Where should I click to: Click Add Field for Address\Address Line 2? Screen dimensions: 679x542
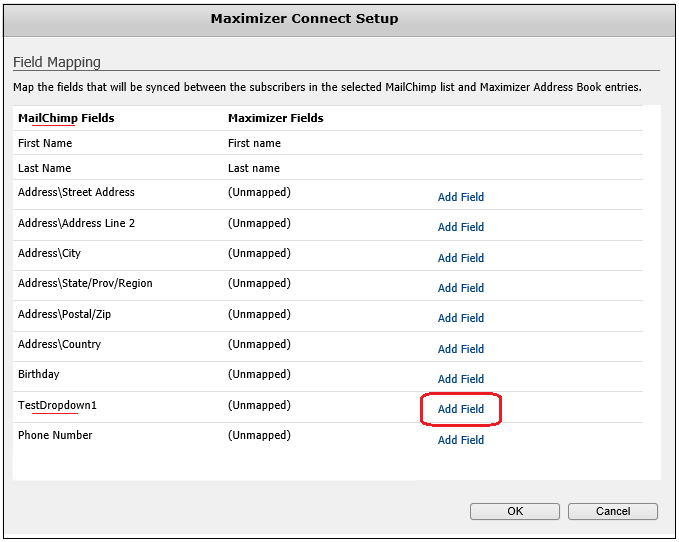tap(461, 227)
